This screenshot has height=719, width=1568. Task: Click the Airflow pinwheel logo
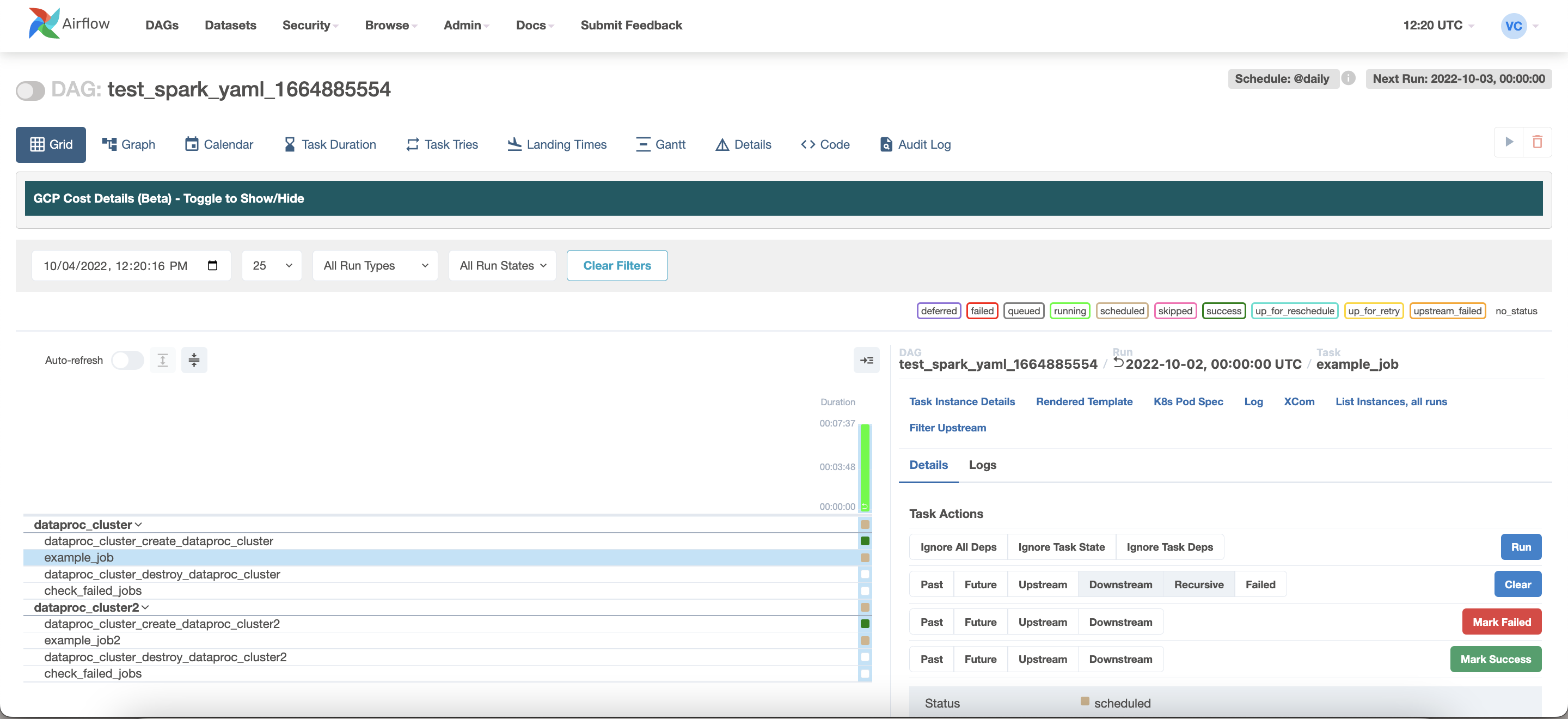pyautogui.click(x=44, y=24)
